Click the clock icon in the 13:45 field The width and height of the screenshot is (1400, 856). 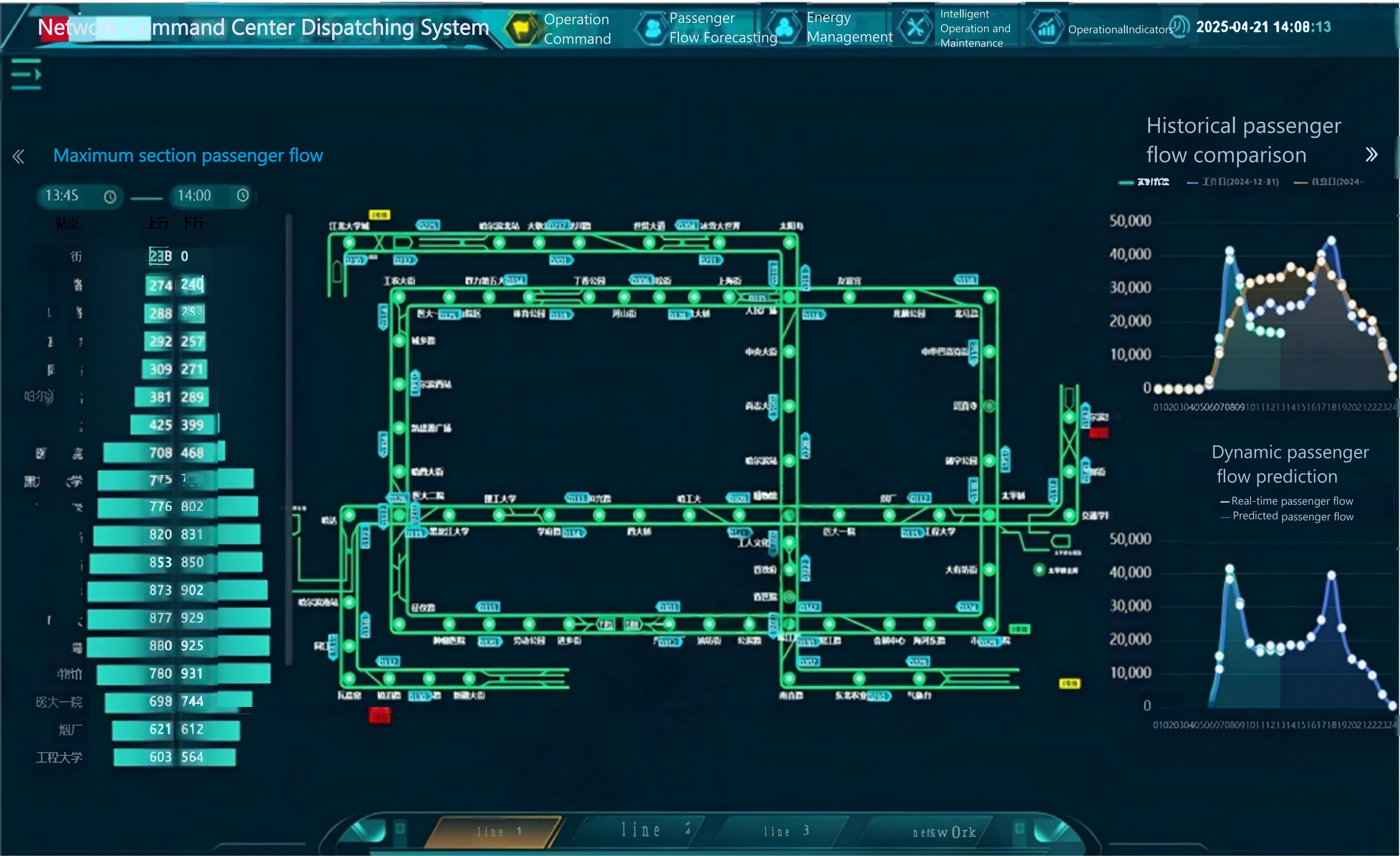coord(110,197)
